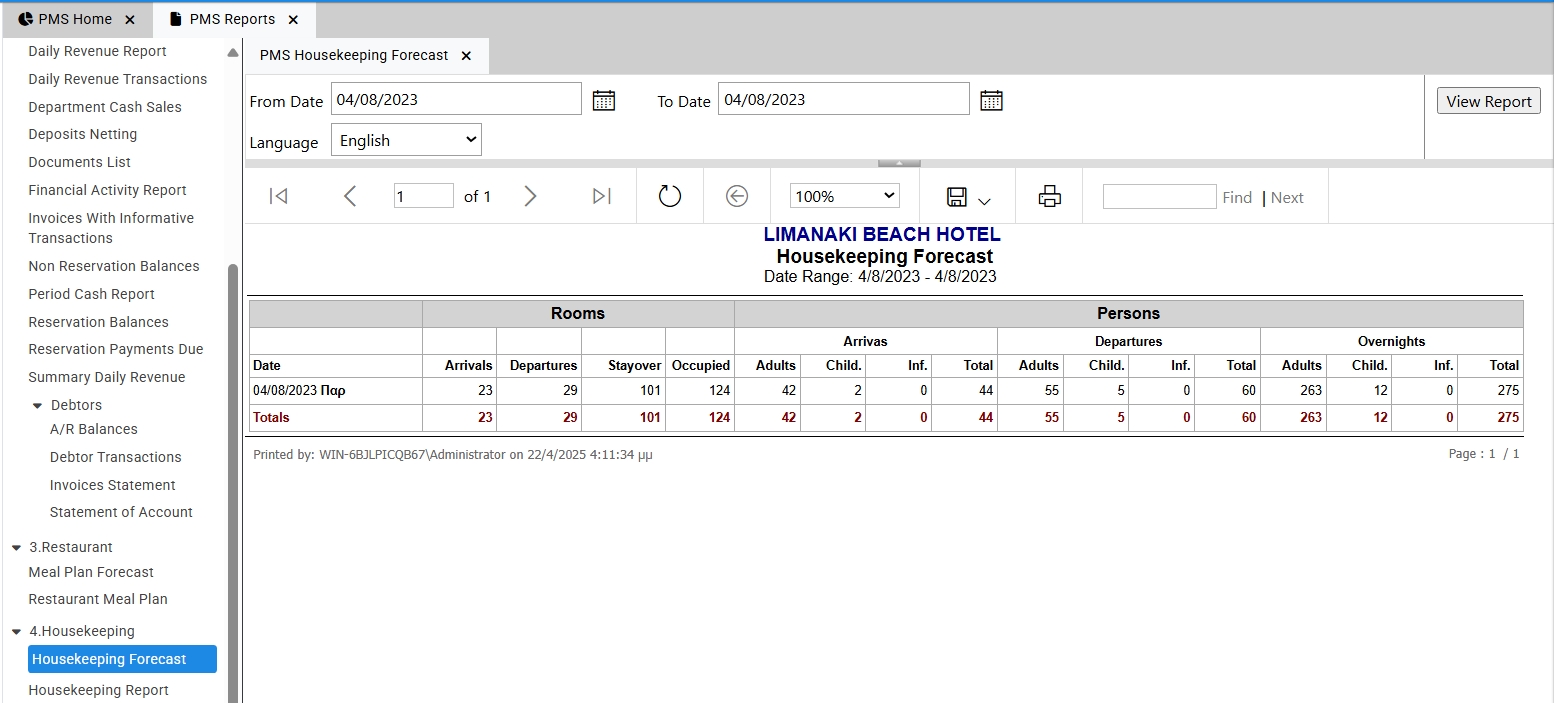The width and height of the screenshot is (1554, 703).
Task: Open Housekeeping Report
Action: pyautogui.click(x=98, y=690)
